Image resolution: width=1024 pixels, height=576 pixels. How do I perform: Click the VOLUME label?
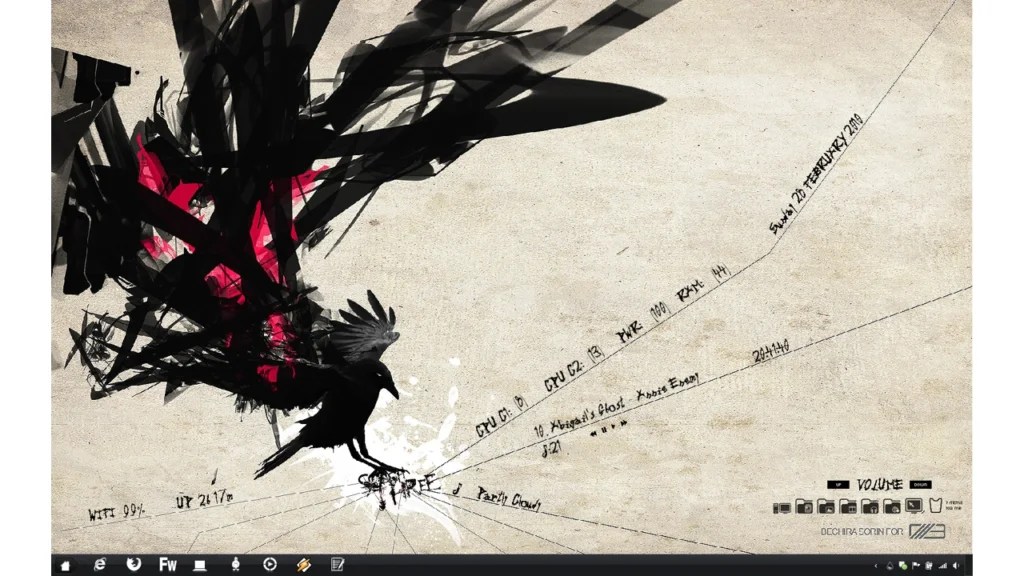pyautogui.click(x=880, y=485)
